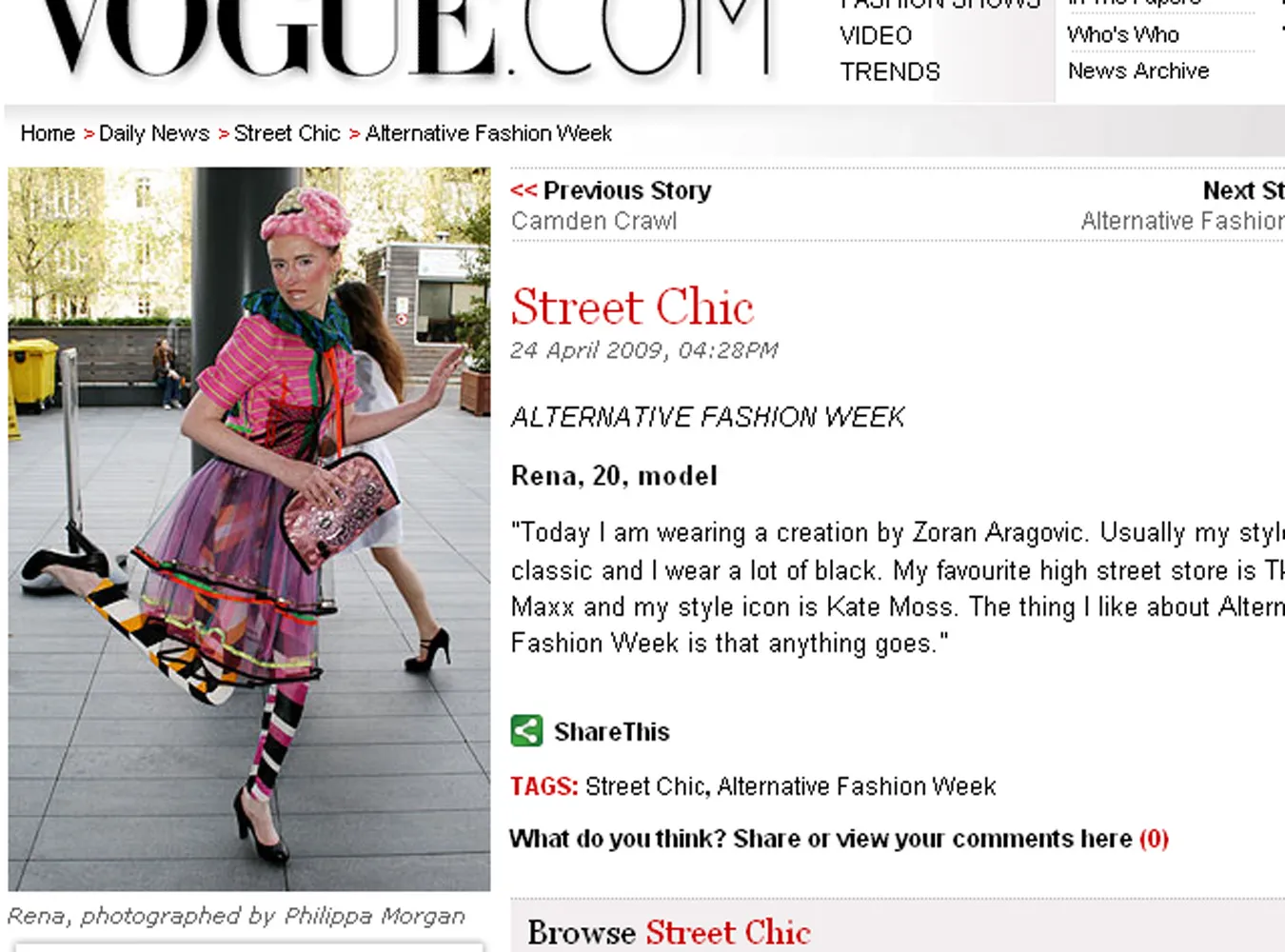Go to Daily News breadcrumb

coord(154,133)
